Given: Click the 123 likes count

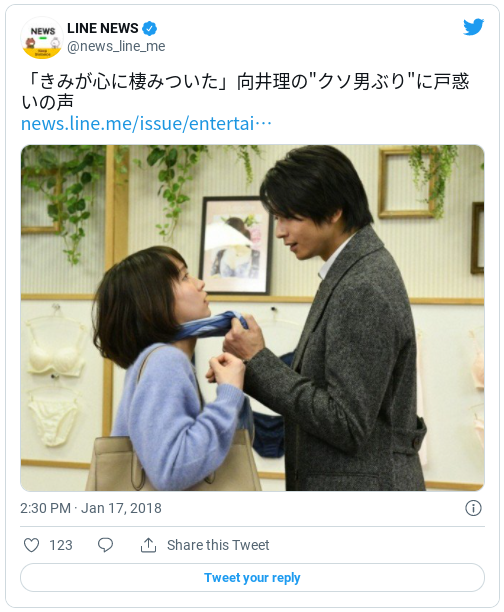Looking at the screenshot, I should [61, 545].
